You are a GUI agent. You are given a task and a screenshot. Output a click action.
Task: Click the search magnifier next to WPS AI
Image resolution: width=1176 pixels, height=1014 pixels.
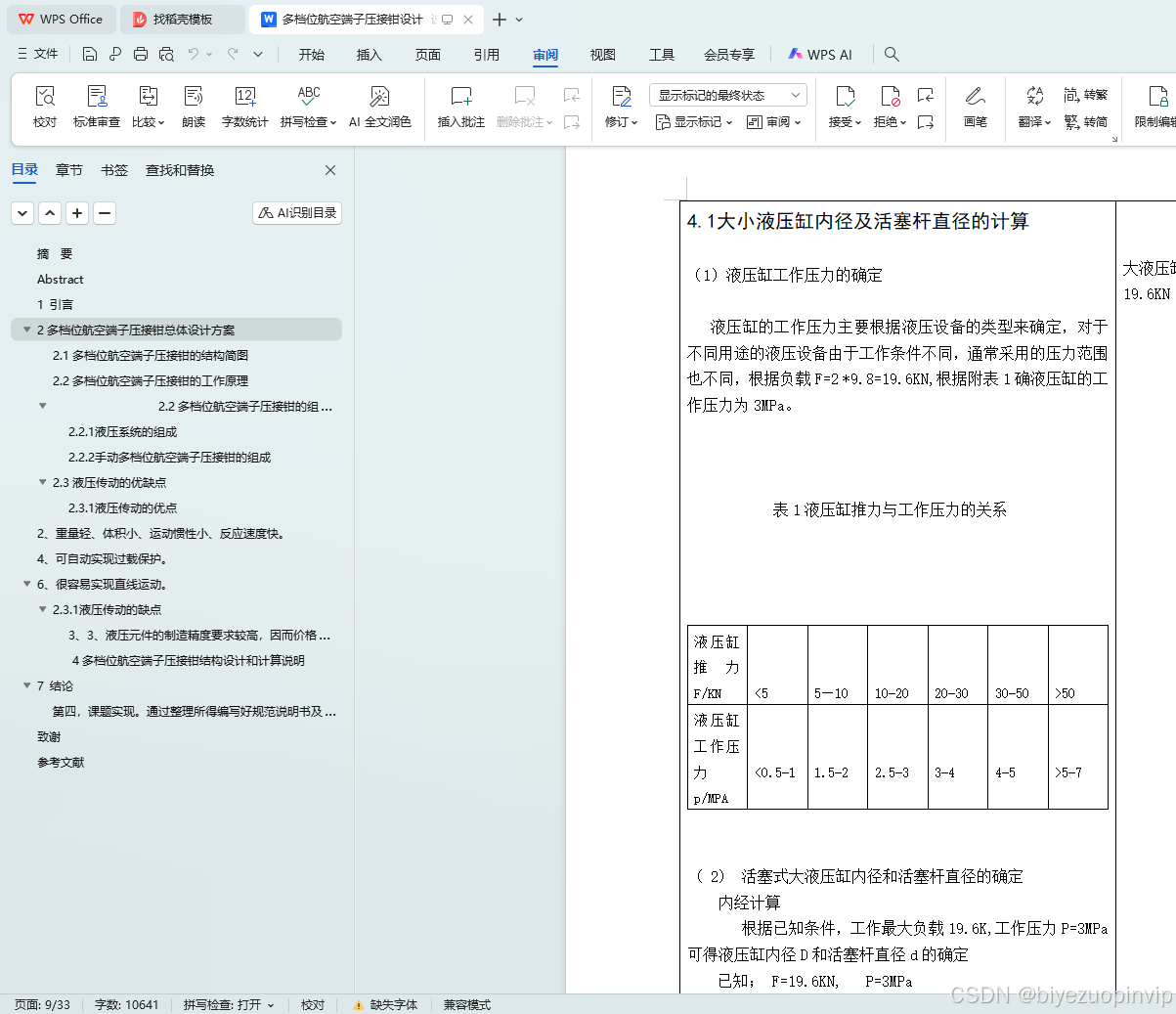pos(892,55)
